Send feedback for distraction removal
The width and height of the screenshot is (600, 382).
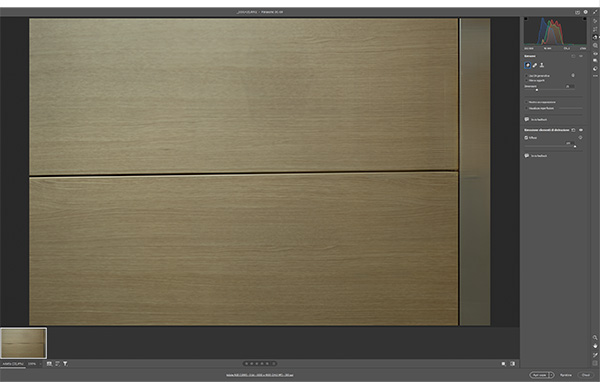(x=535, y=156)
